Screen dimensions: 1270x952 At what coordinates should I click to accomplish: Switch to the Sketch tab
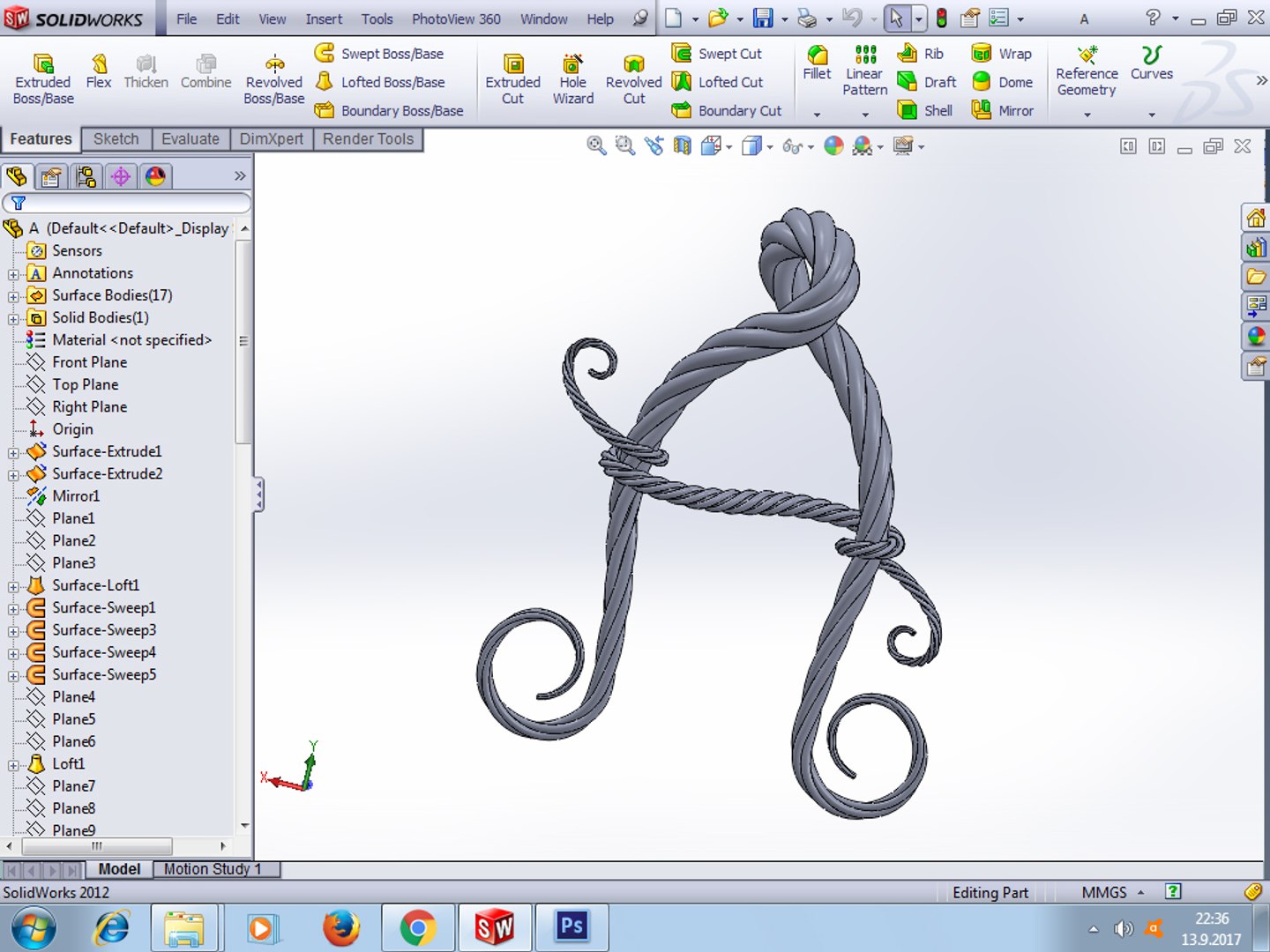(116, 139)
